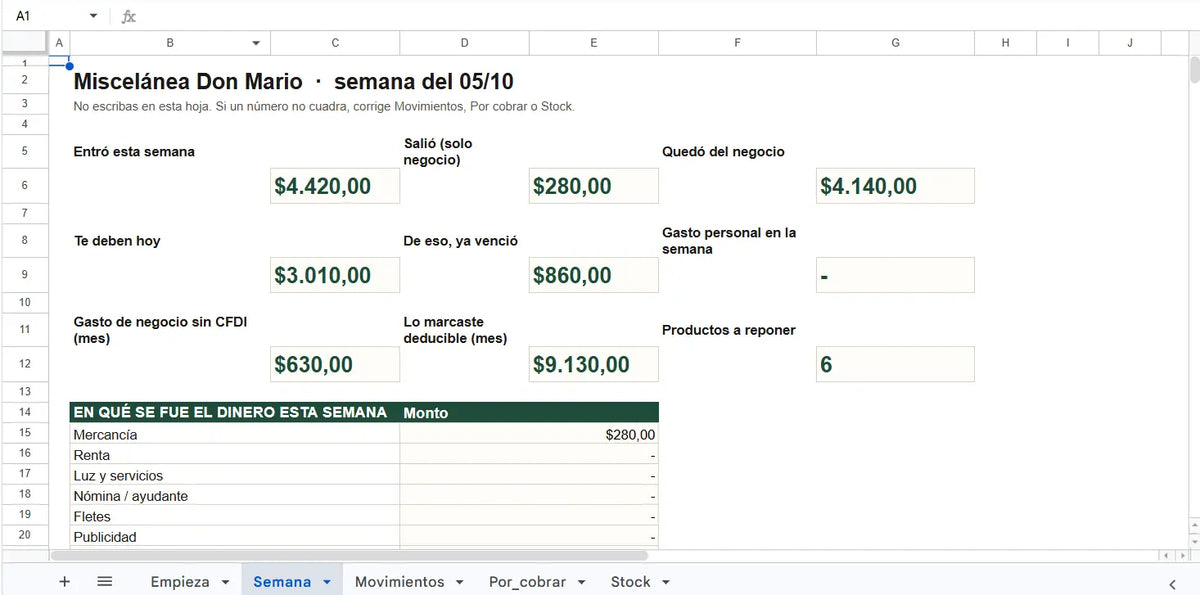Click the title 'Miscelánea Don Mario' cell

click(293, 82)
